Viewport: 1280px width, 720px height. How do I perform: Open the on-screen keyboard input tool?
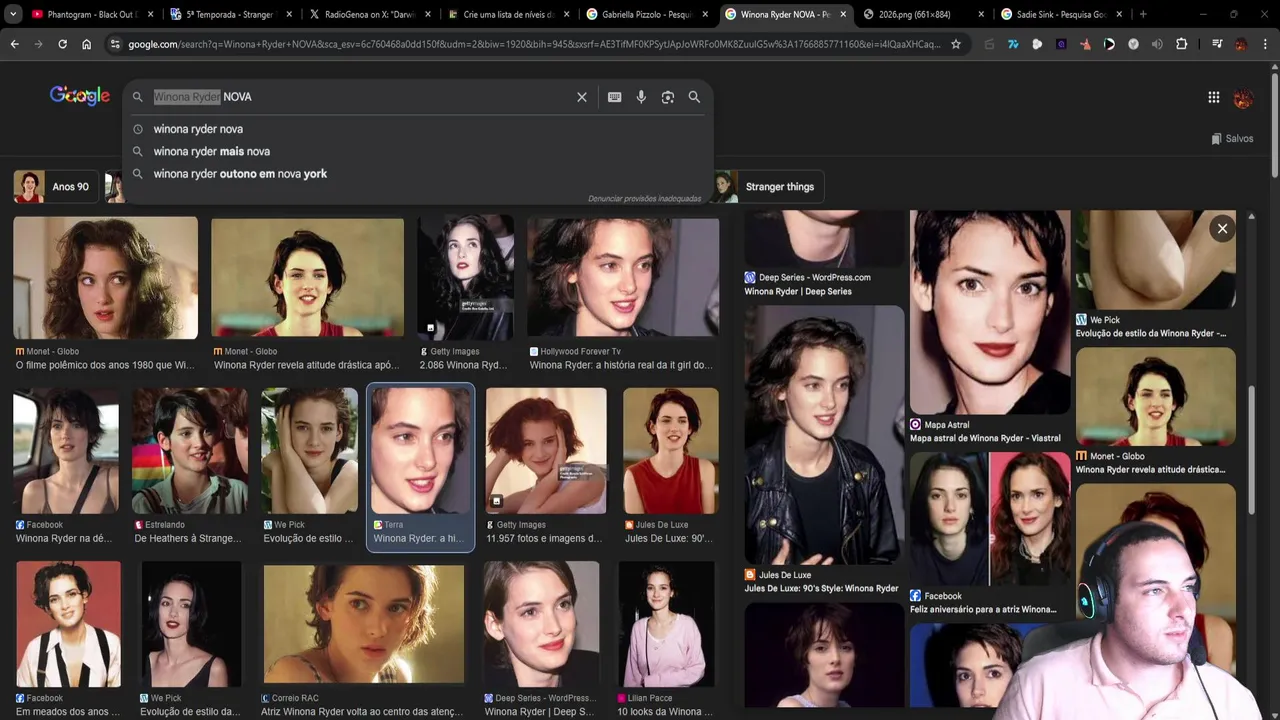[x=614, y=97]
